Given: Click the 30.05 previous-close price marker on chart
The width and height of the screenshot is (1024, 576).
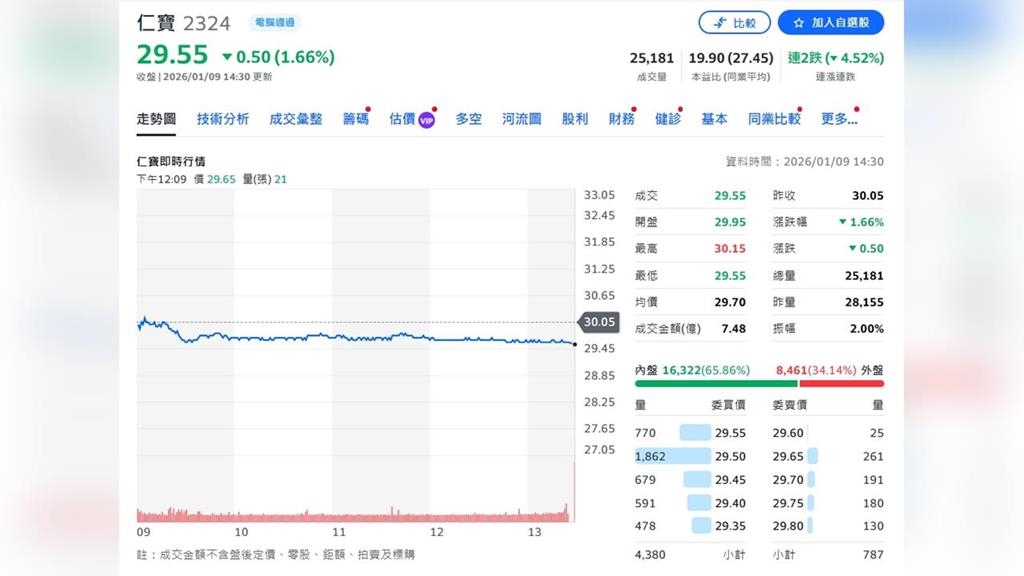Looking at the screenshot, I should point(597,322).
